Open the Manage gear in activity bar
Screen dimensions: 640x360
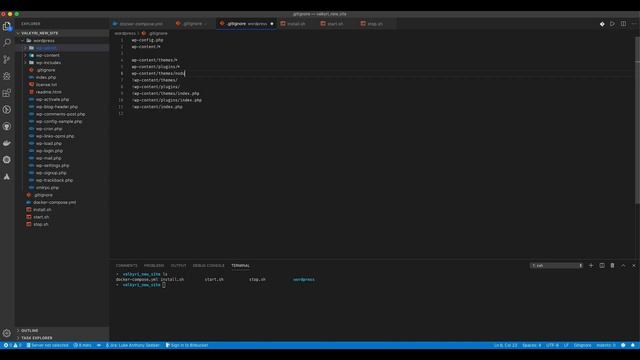[7, 333]
